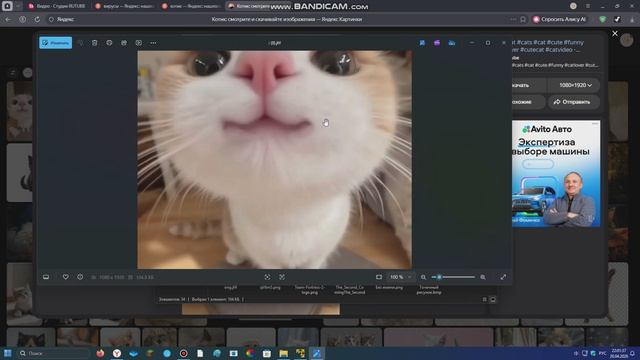The width and height of the screenshot is (640, 360).
Task: Click the Похожие similar button in Yandex panel
Action: (x=529, y=102)
